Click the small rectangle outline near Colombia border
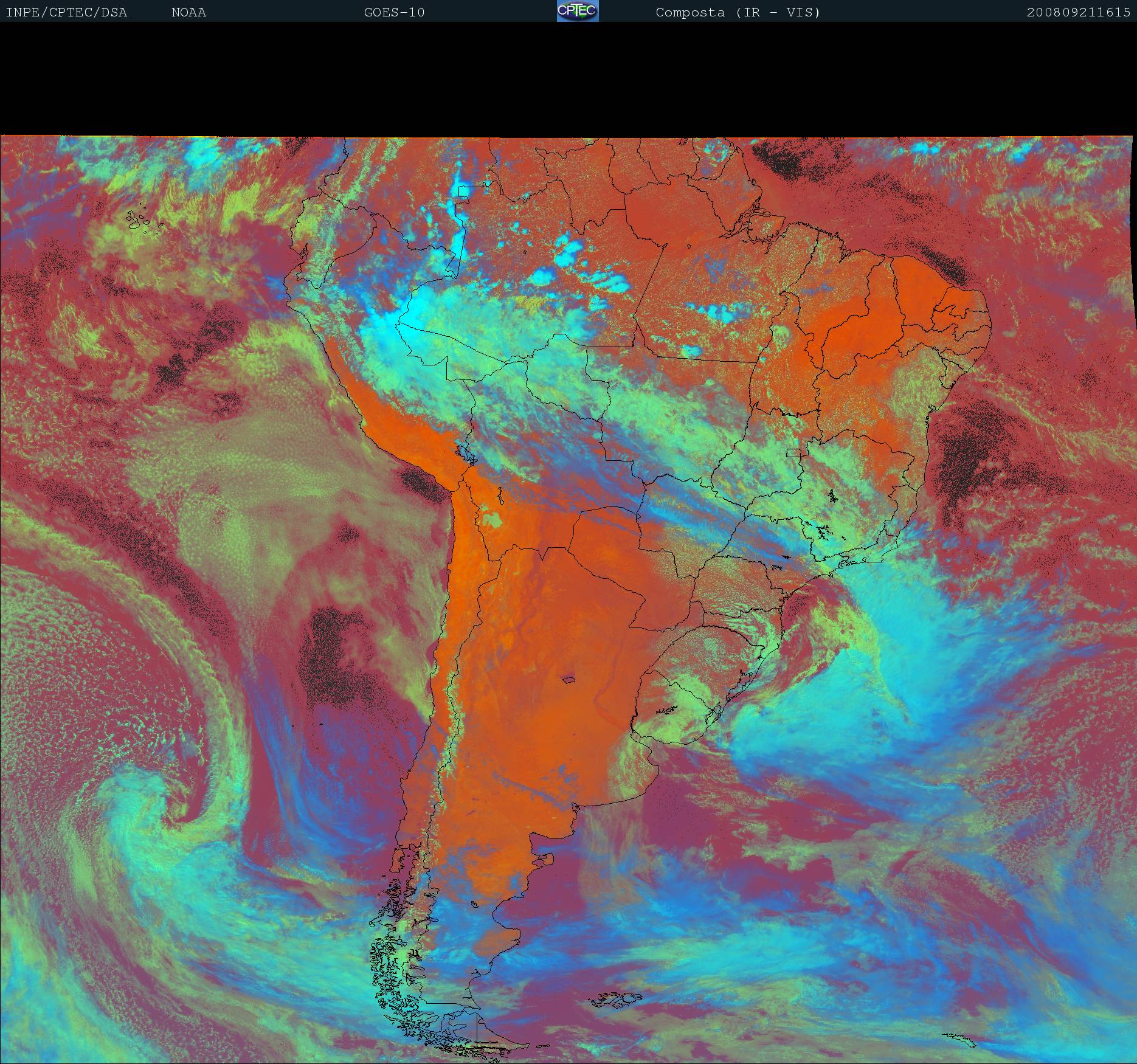The width and height of the screenshot is (1137, 1064). (464, 192)
